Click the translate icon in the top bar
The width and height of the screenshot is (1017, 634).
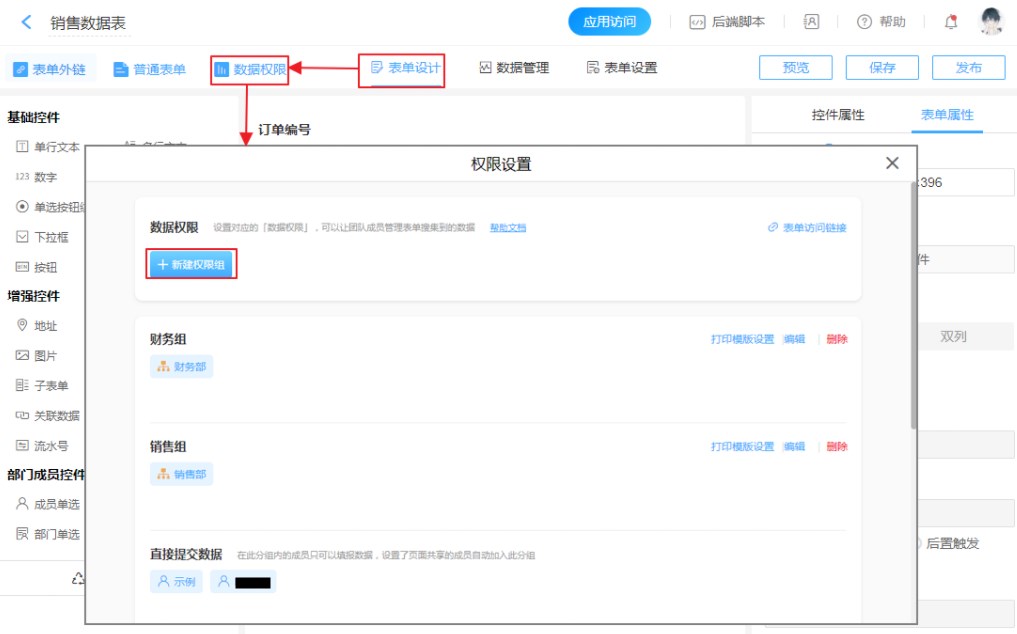811,22
